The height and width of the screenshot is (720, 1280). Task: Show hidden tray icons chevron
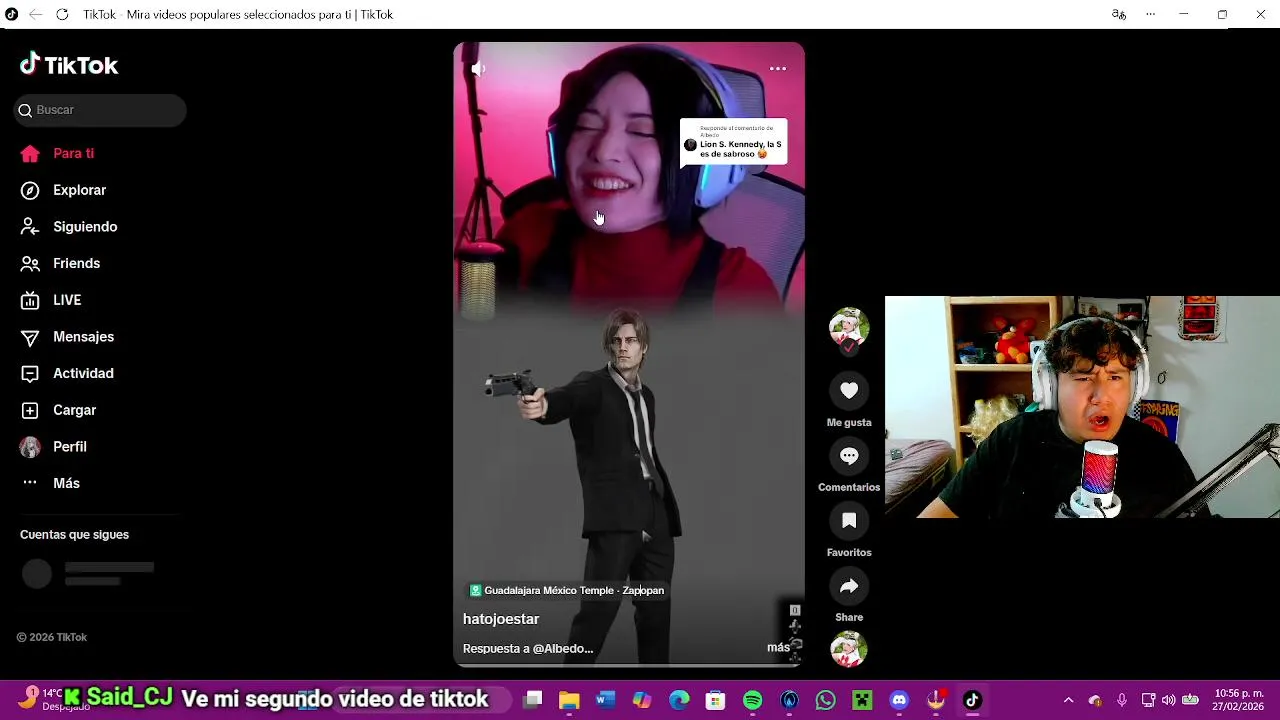[1068, 700]
